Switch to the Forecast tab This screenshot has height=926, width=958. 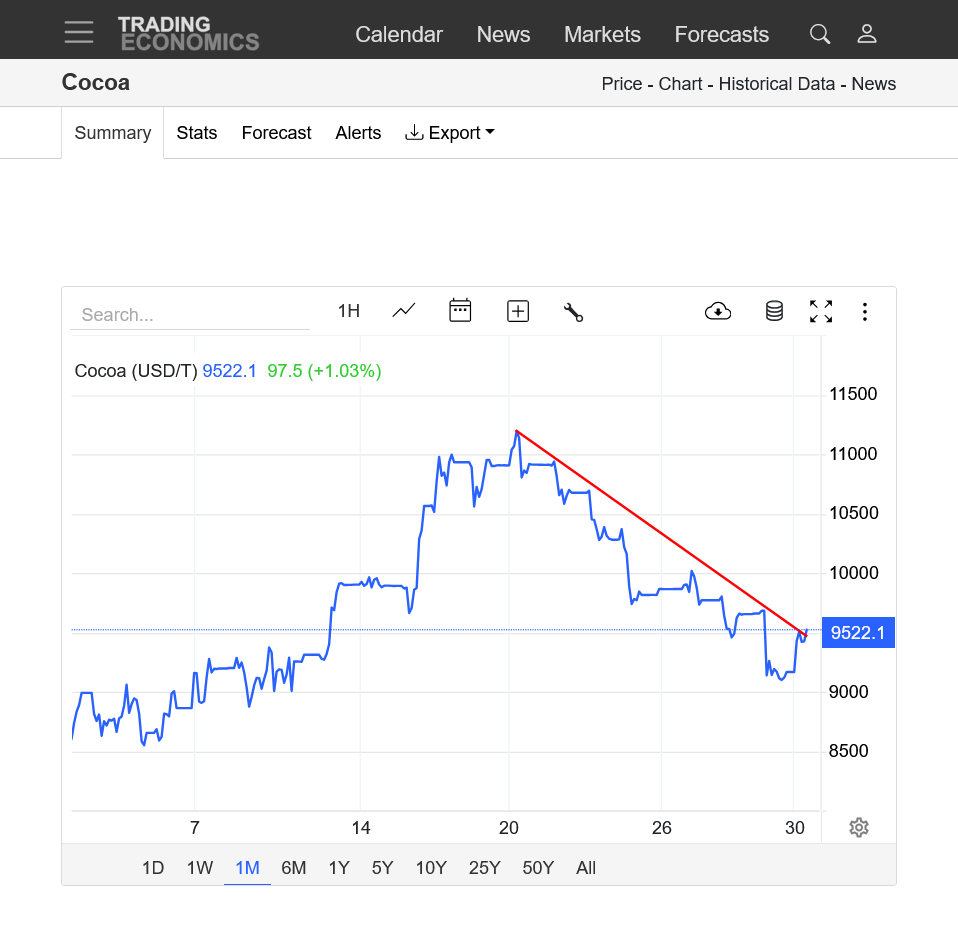(x=277, y=133)
